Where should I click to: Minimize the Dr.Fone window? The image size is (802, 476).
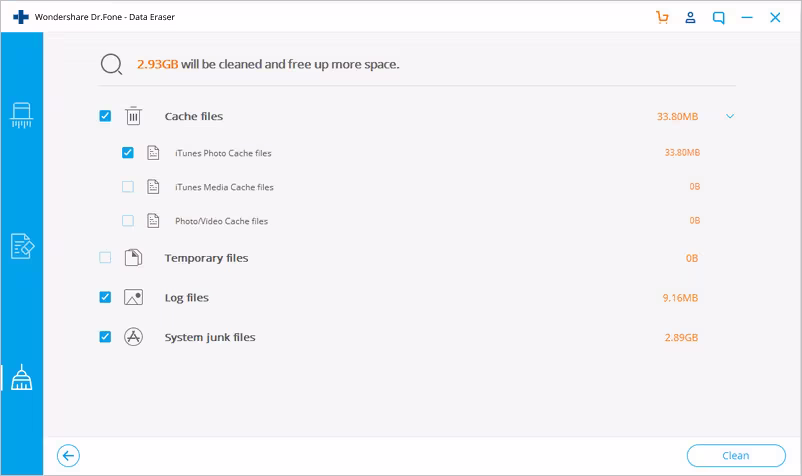(747, 17)
